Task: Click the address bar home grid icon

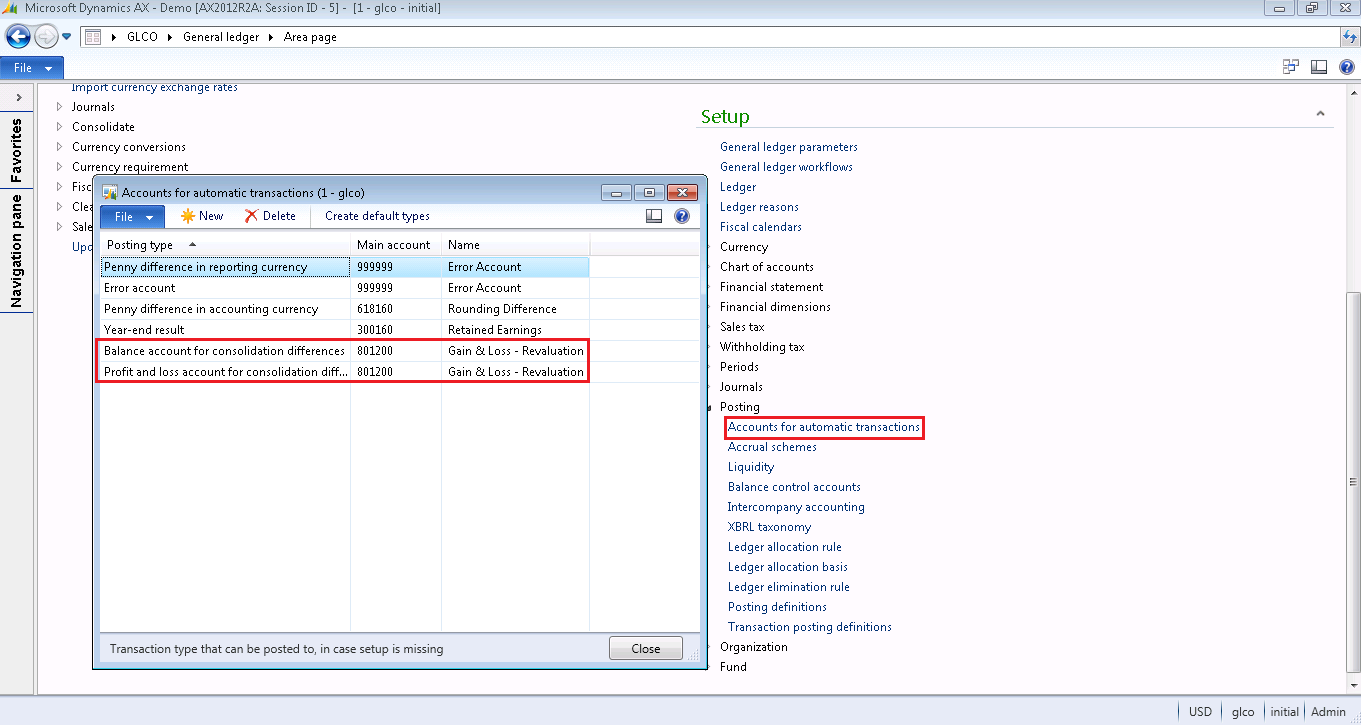Action: click(x=93, y=37)
